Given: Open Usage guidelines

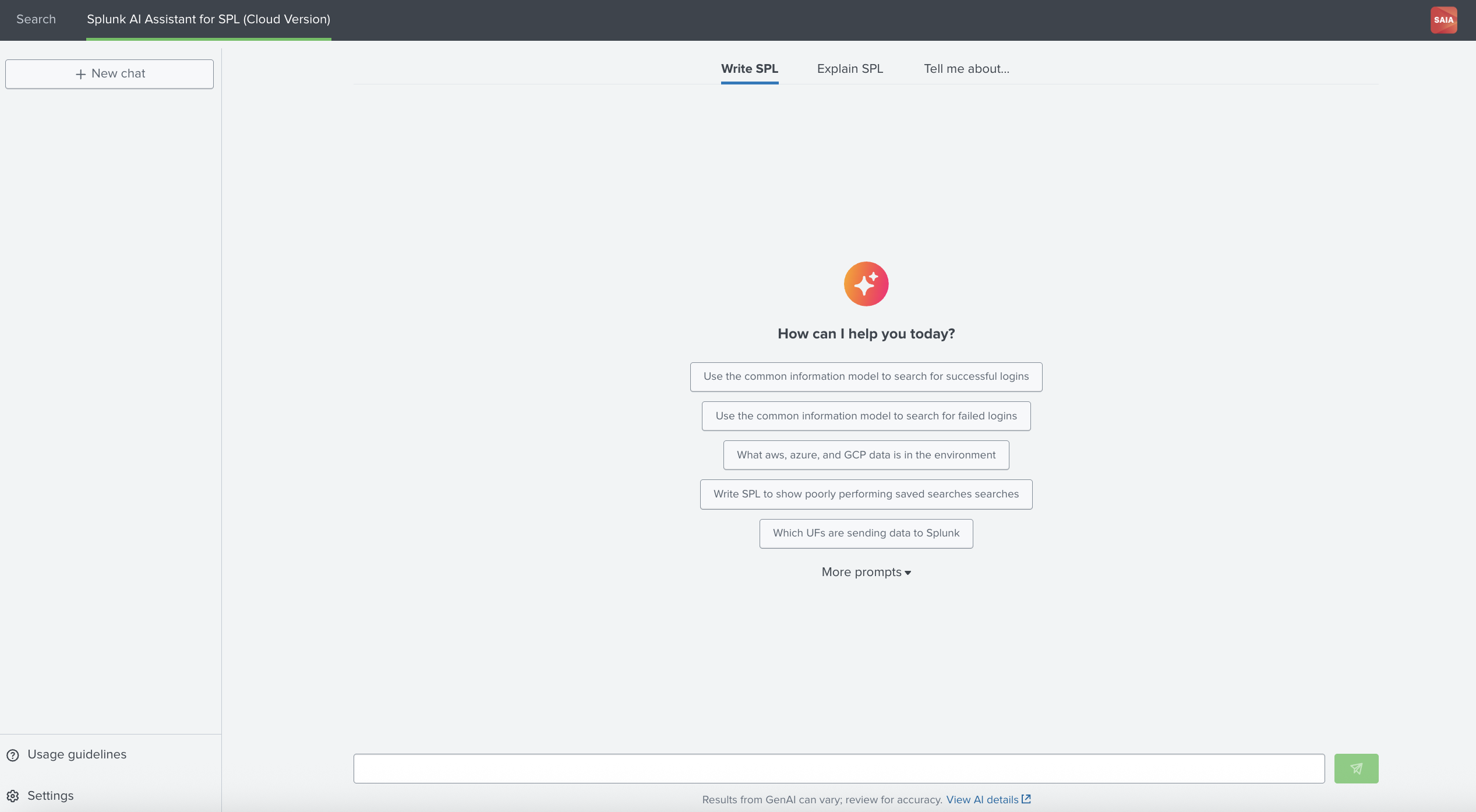Looking at the screenshot, I should [x=77, y=754].
